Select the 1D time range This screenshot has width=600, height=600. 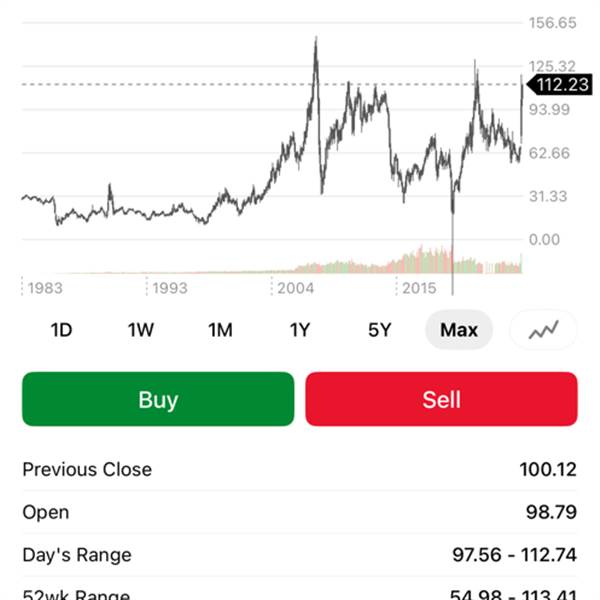click(61, 330)
